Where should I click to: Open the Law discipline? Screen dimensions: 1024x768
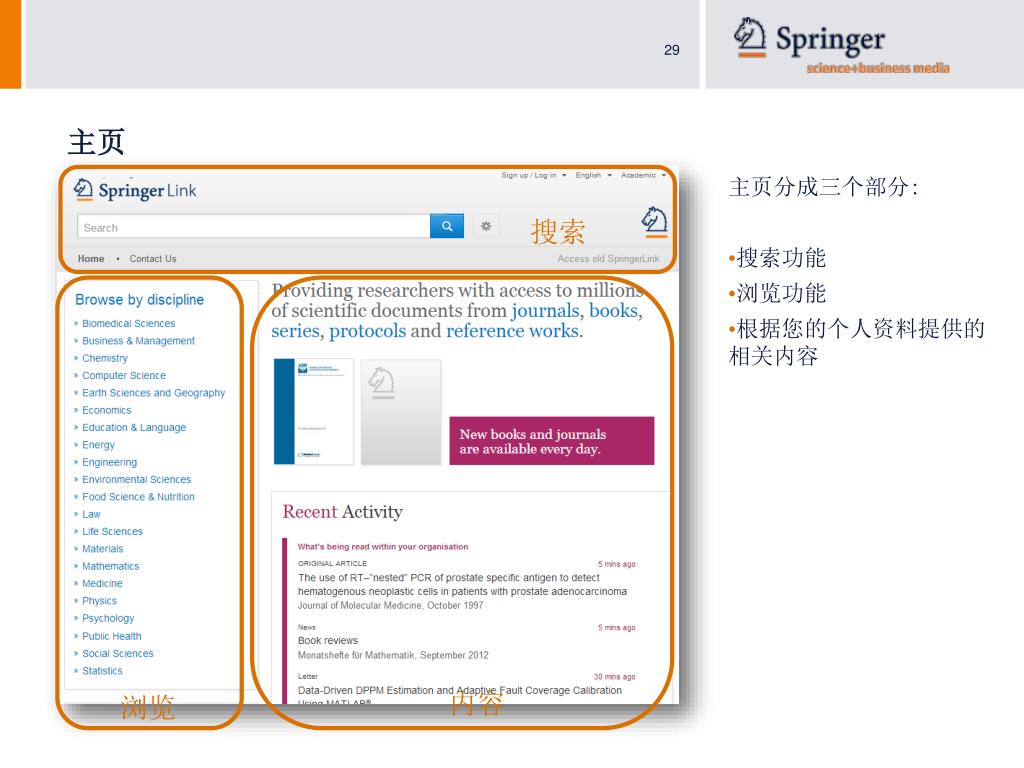[x=91, y=514]
